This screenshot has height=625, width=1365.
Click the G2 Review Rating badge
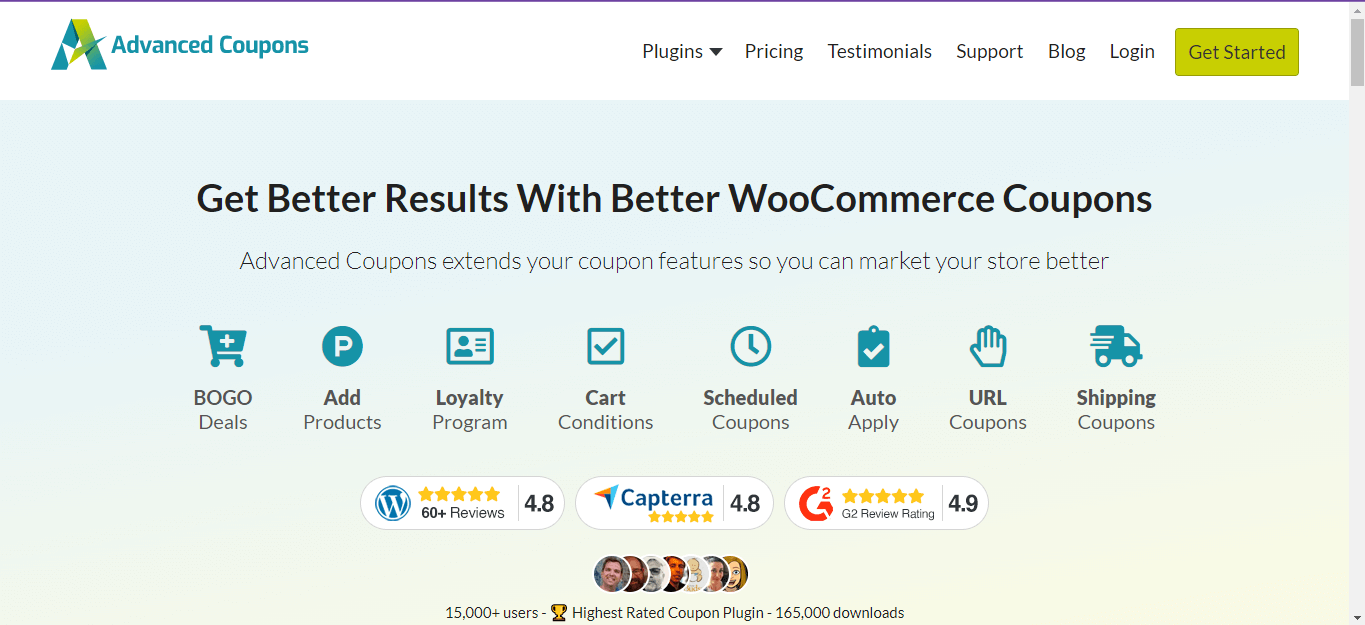[x=886, y=503]
